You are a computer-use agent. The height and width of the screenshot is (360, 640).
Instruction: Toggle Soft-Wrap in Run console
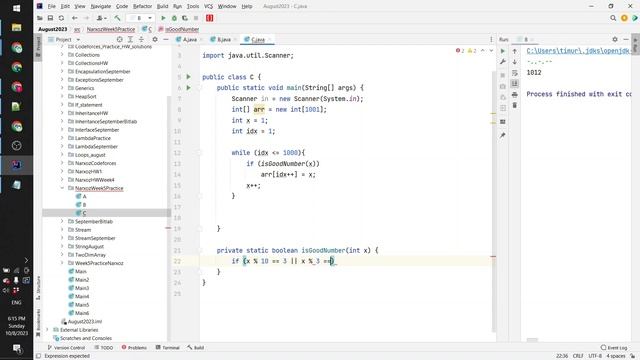pyautogui.click(x=515, y=73)
